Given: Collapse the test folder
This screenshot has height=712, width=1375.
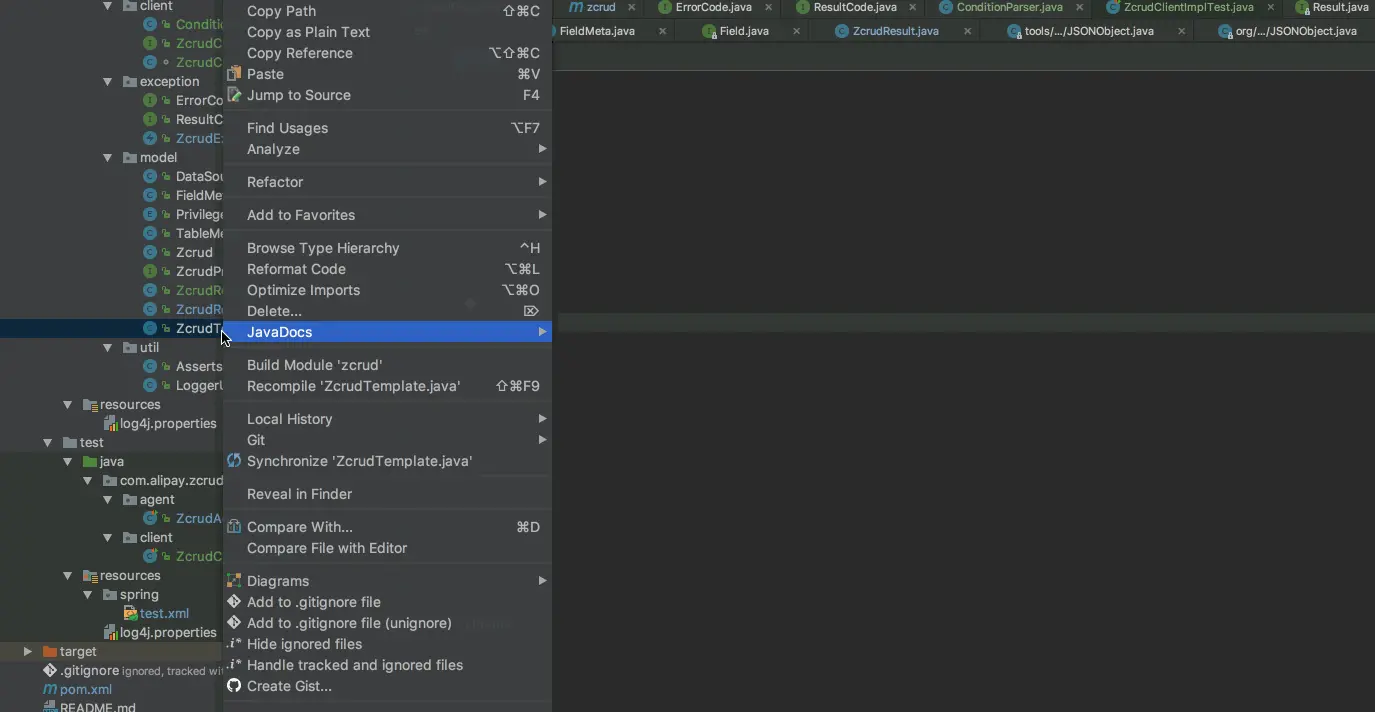Looking at the screenshot, I should coord(48,442).
